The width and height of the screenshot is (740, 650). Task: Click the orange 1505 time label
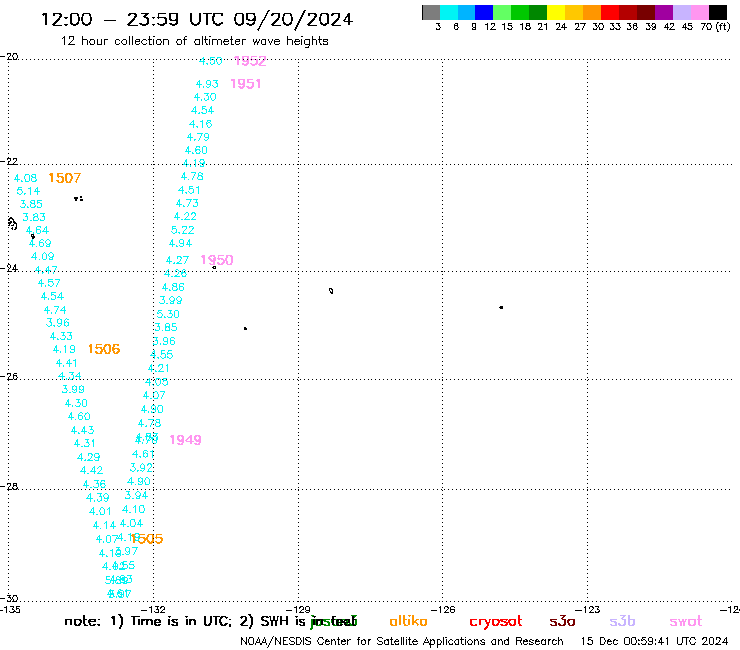point(147,539)
